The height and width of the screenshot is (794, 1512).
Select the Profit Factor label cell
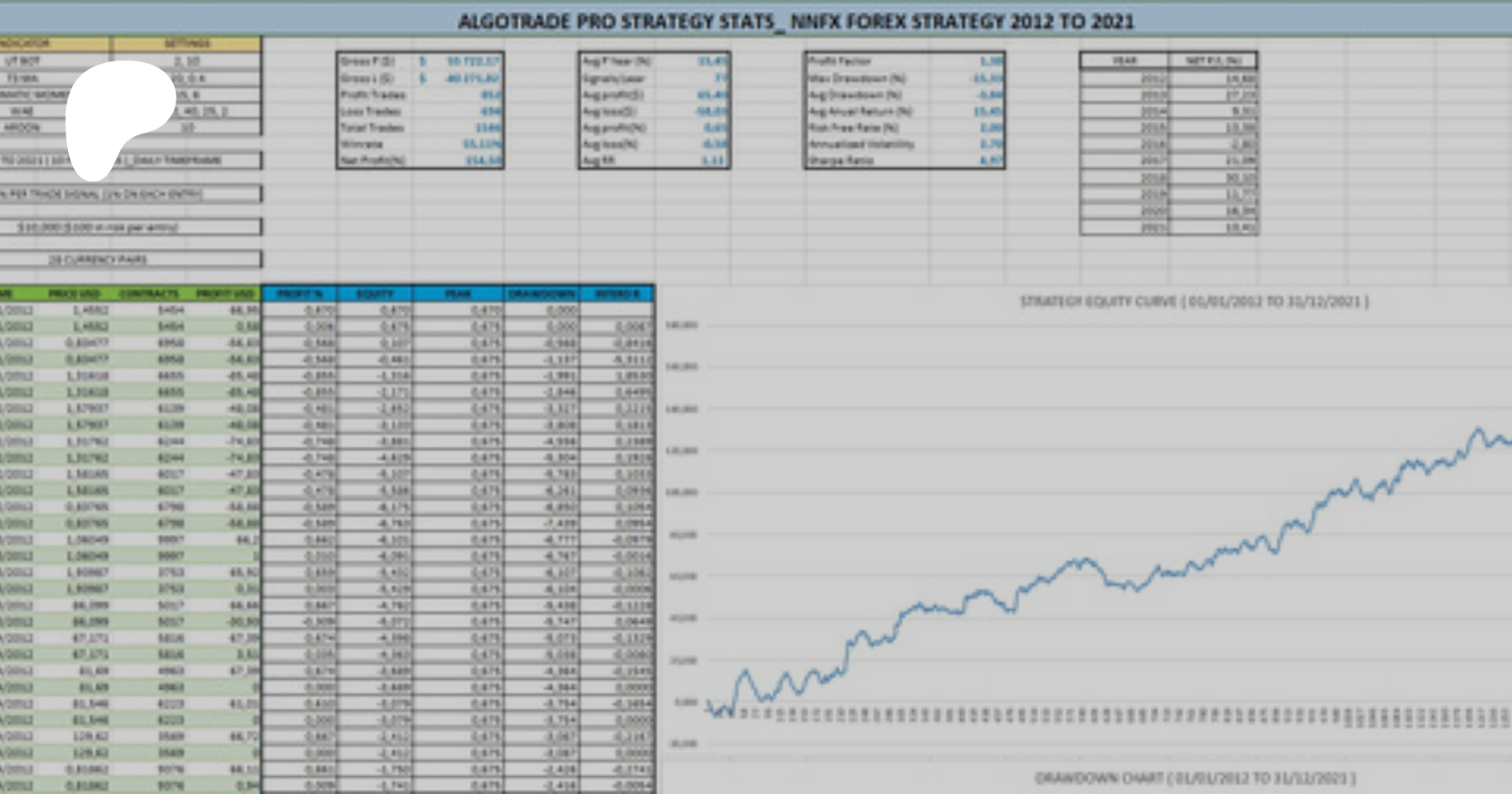pyautogui.click(x=840, y=61)
